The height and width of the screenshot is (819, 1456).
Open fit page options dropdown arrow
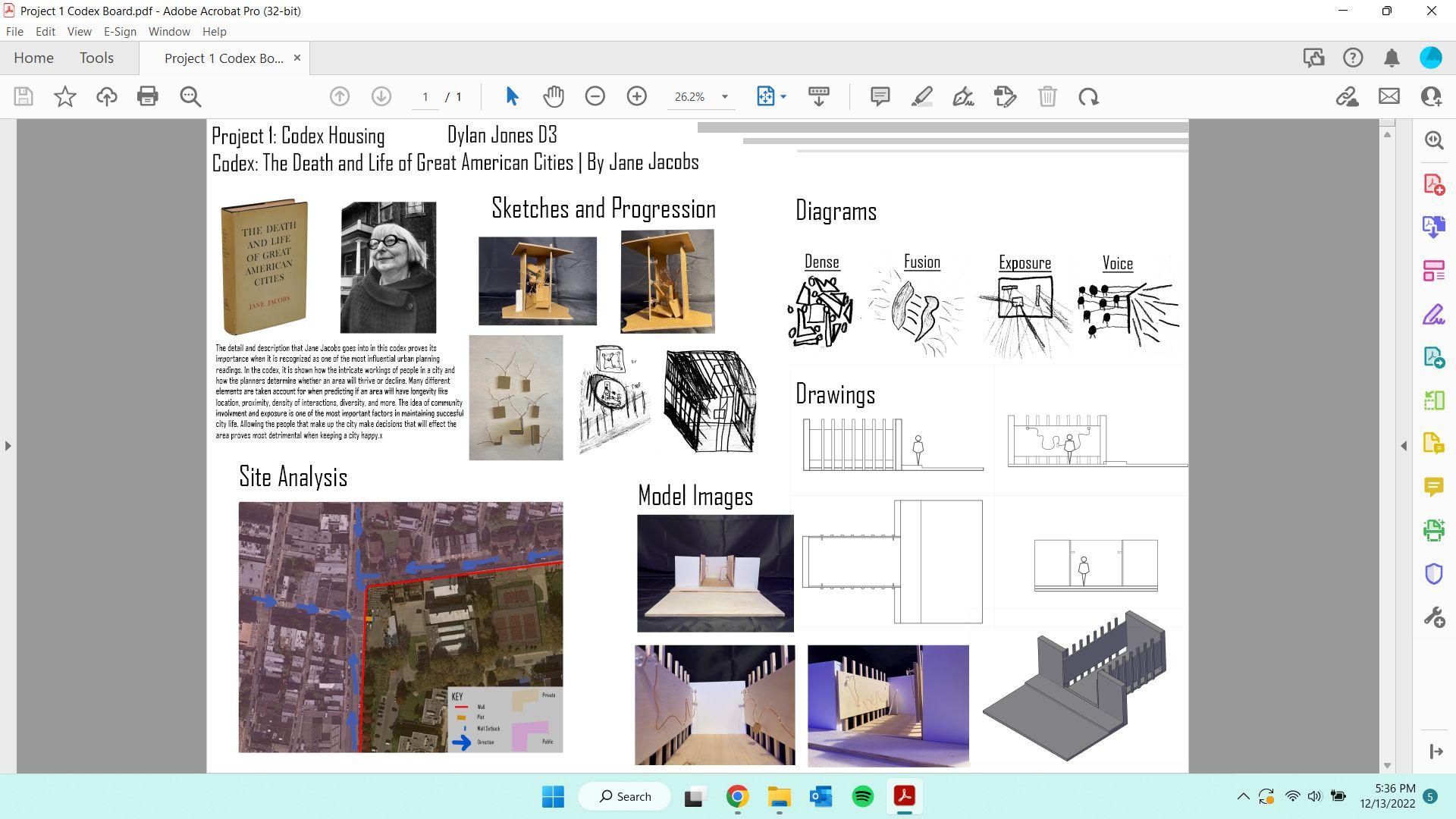click(783, 97)
